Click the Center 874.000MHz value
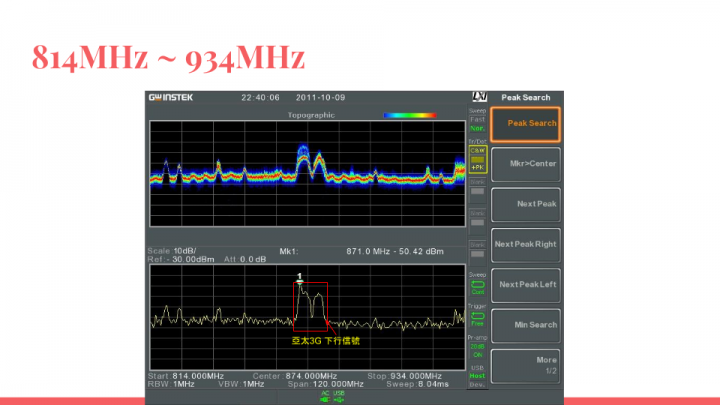Screen dimensions: 720x405 point(311,376)
